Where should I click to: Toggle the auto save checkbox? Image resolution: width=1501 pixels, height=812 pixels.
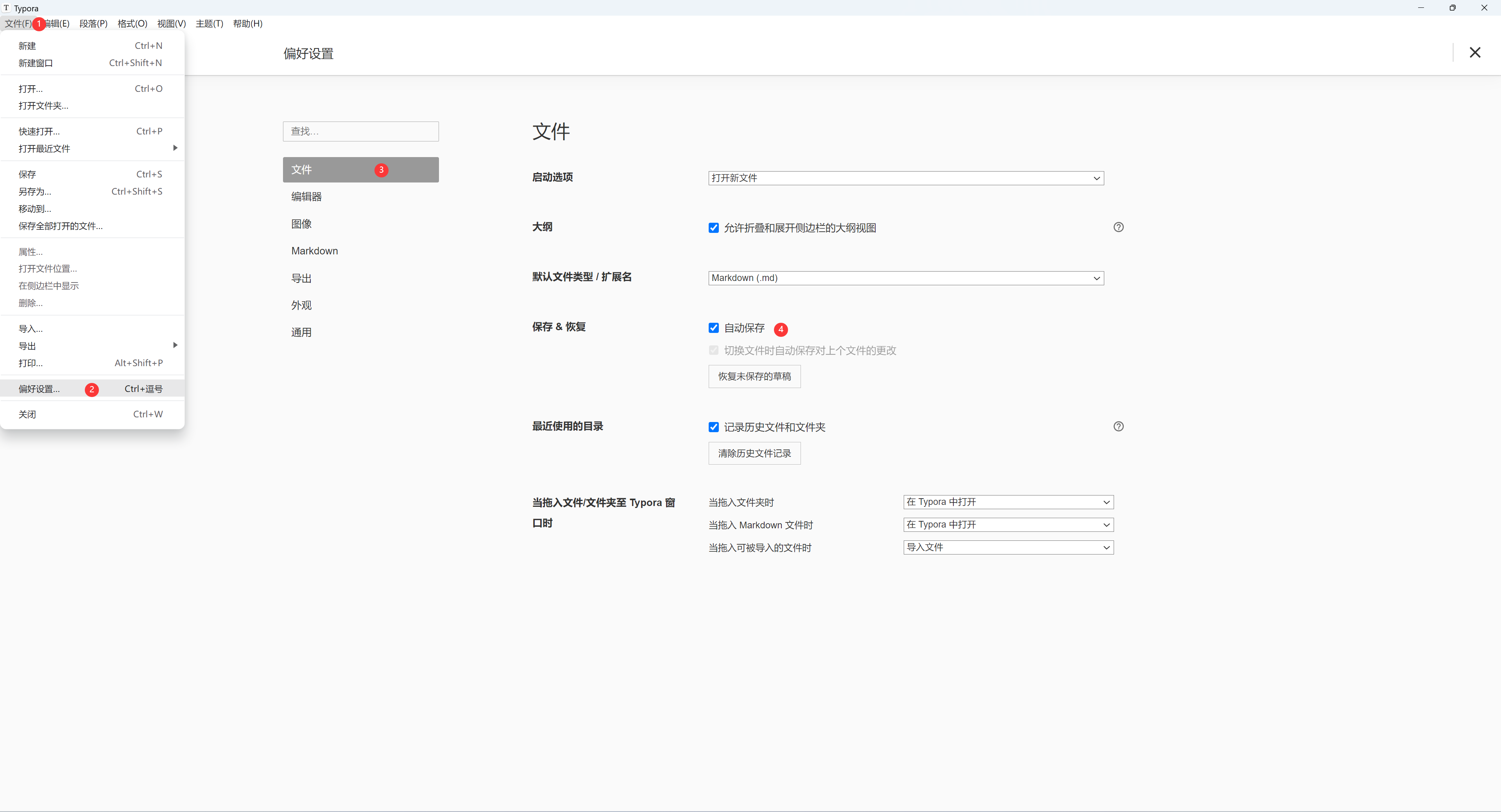[713, 328]
